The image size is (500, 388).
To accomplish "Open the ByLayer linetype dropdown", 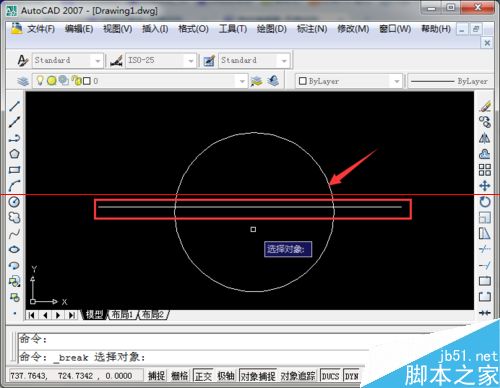I will 451,81.
